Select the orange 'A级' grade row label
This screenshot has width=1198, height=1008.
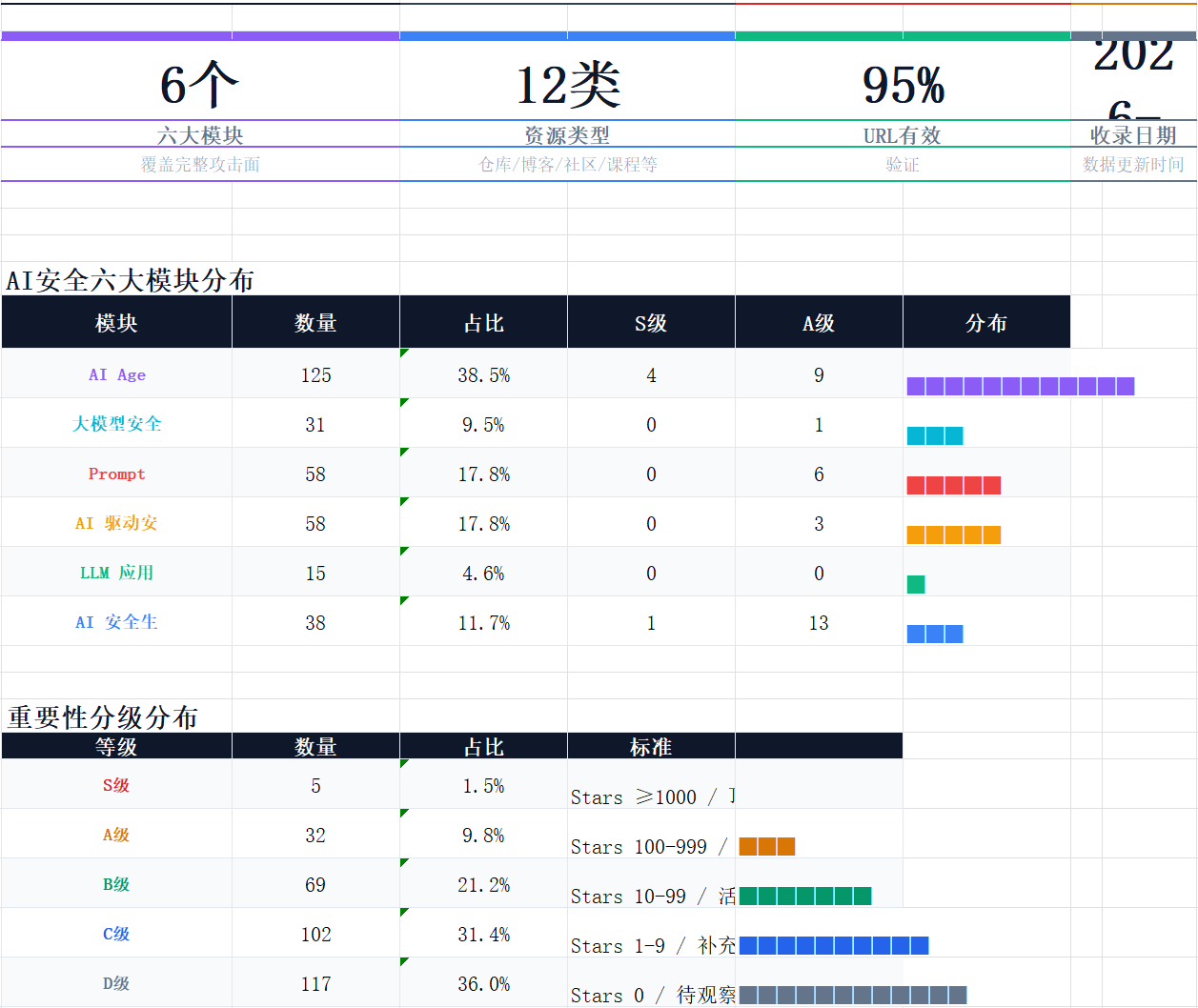[x=116, y=835]
